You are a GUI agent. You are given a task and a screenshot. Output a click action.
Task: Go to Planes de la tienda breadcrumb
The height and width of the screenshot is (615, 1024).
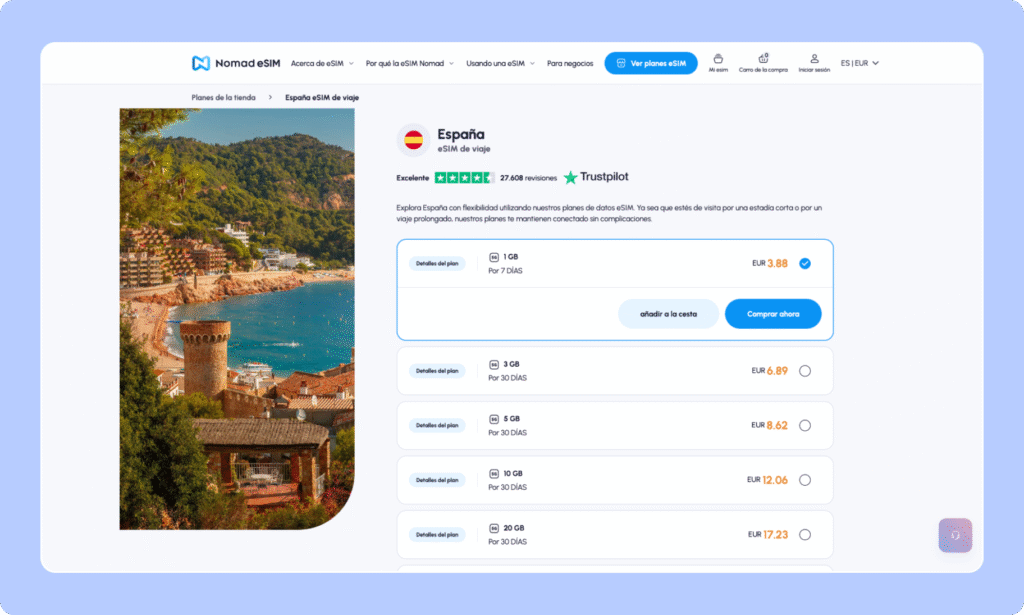[x=223, y=98]
